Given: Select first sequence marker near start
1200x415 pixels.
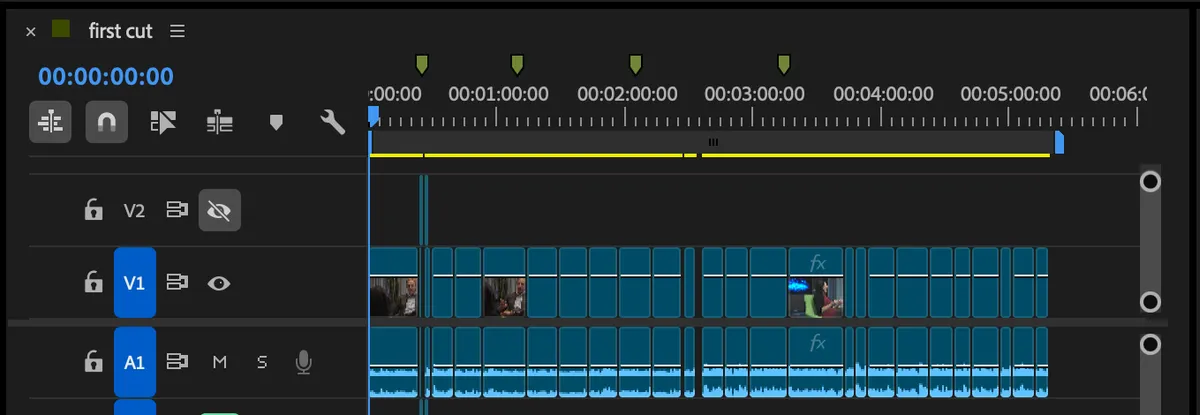Looking at the screenshot, I should (x=422, y=66).
